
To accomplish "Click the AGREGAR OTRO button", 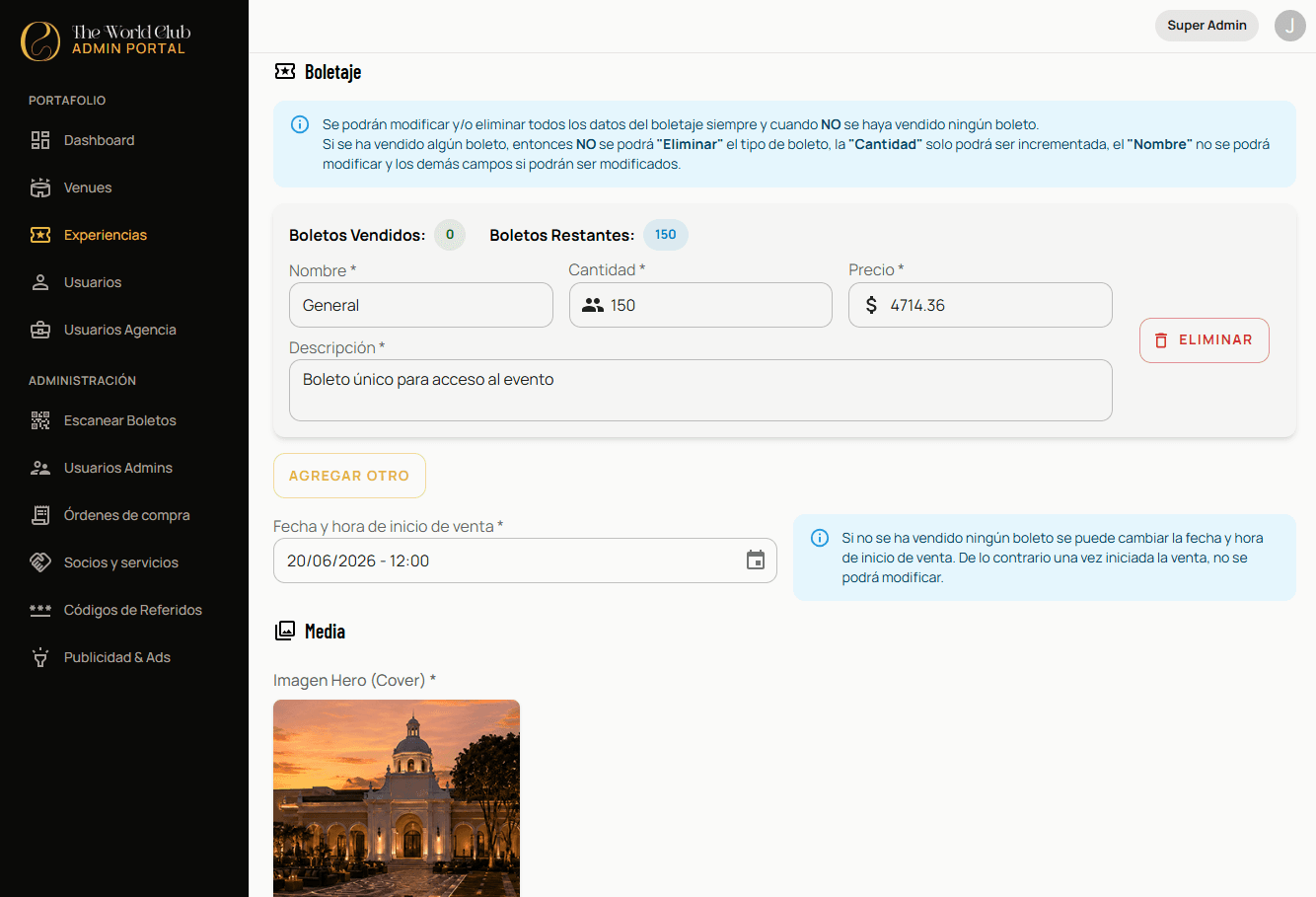I will (x=349, y=476).
